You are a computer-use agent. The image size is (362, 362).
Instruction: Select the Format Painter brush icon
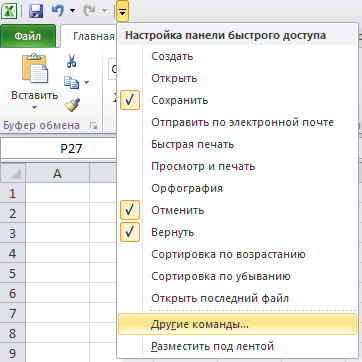pyautogui.click(x=72, y=105)
